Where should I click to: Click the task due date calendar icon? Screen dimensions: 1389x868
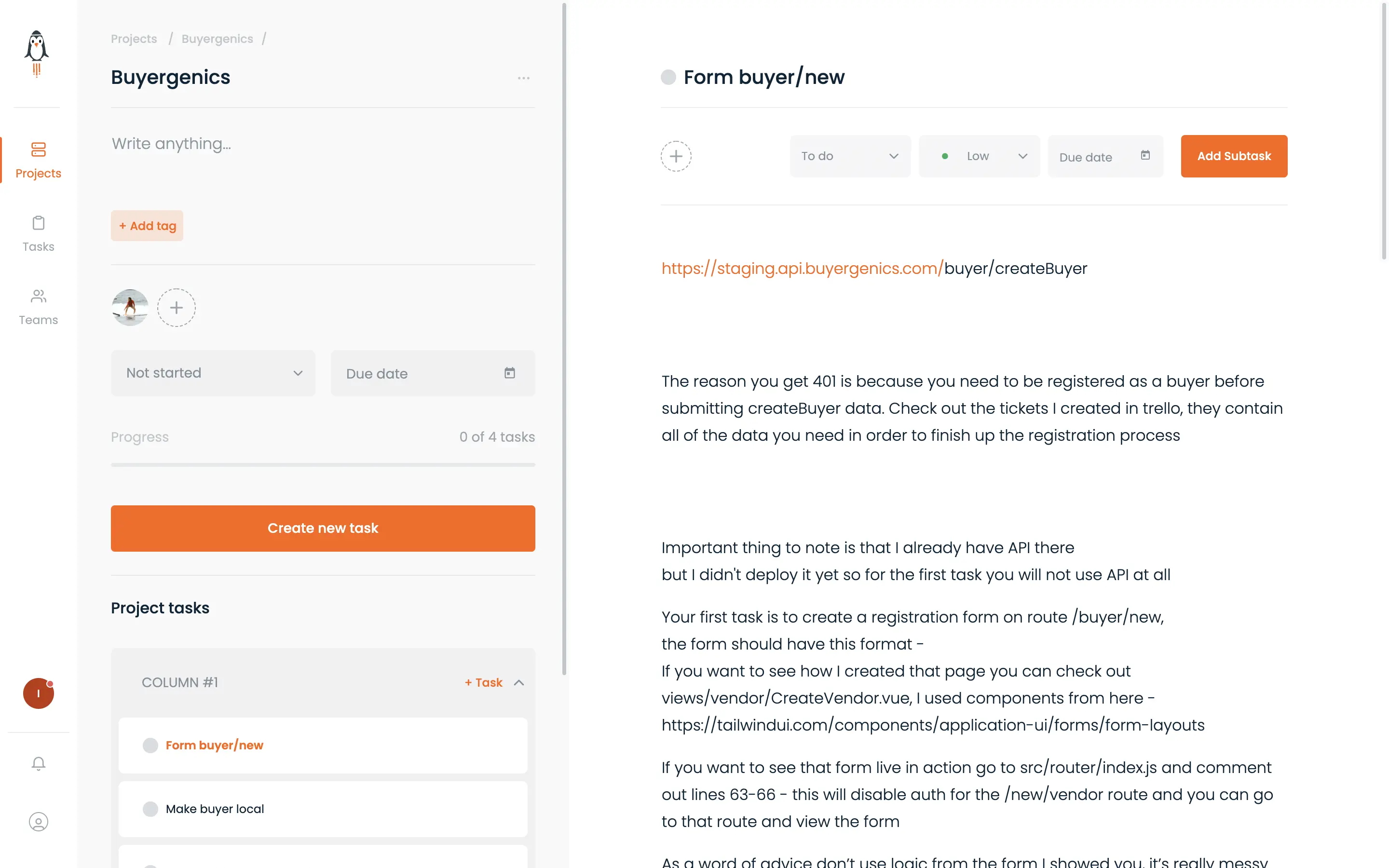click(x=1145, y=155)
